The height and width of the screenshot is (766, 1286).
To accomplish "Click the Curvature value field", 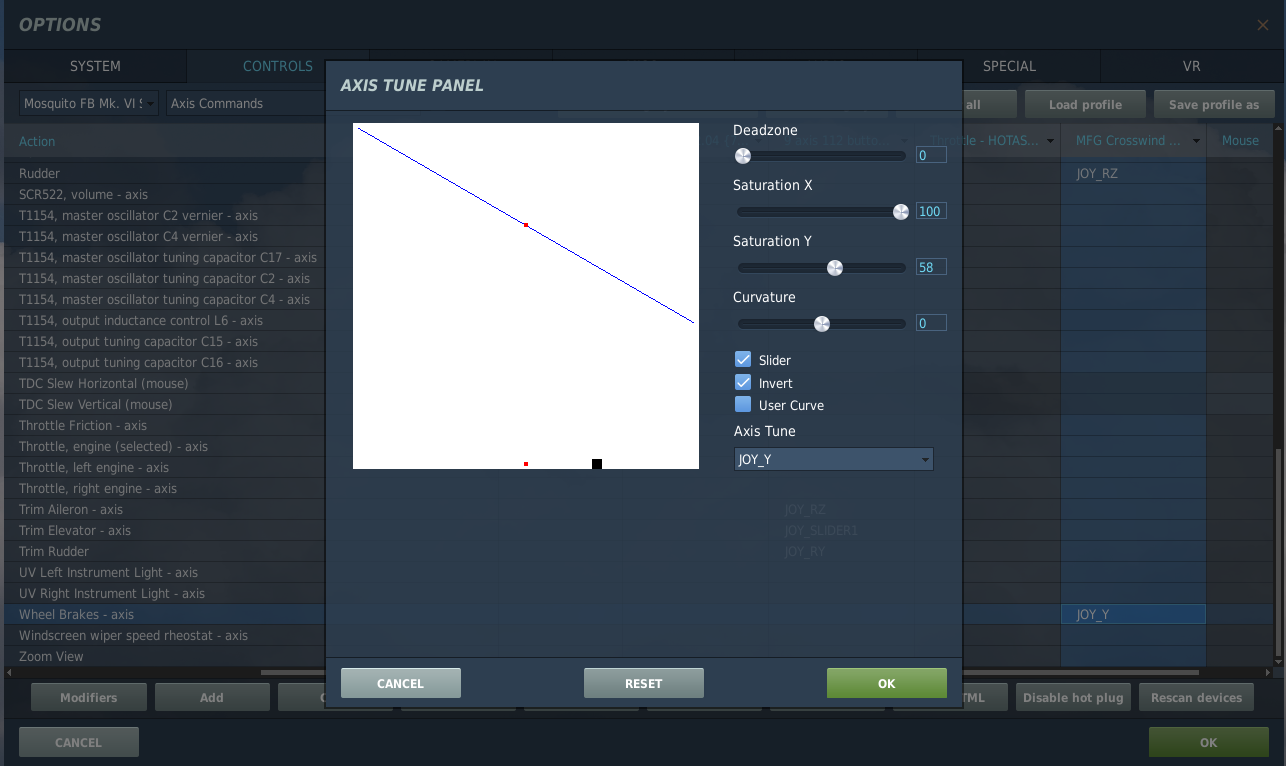I will (931, 323).
